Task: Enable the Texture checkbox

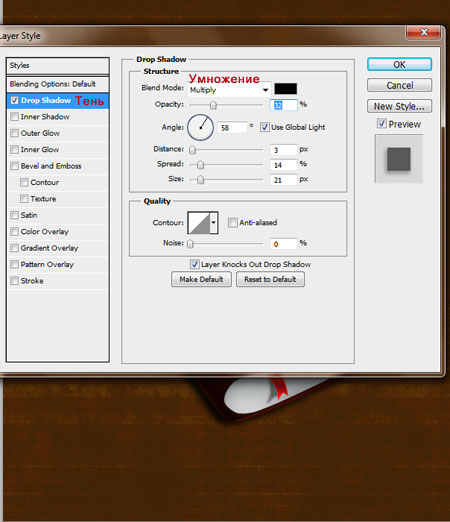Action: 24,199
